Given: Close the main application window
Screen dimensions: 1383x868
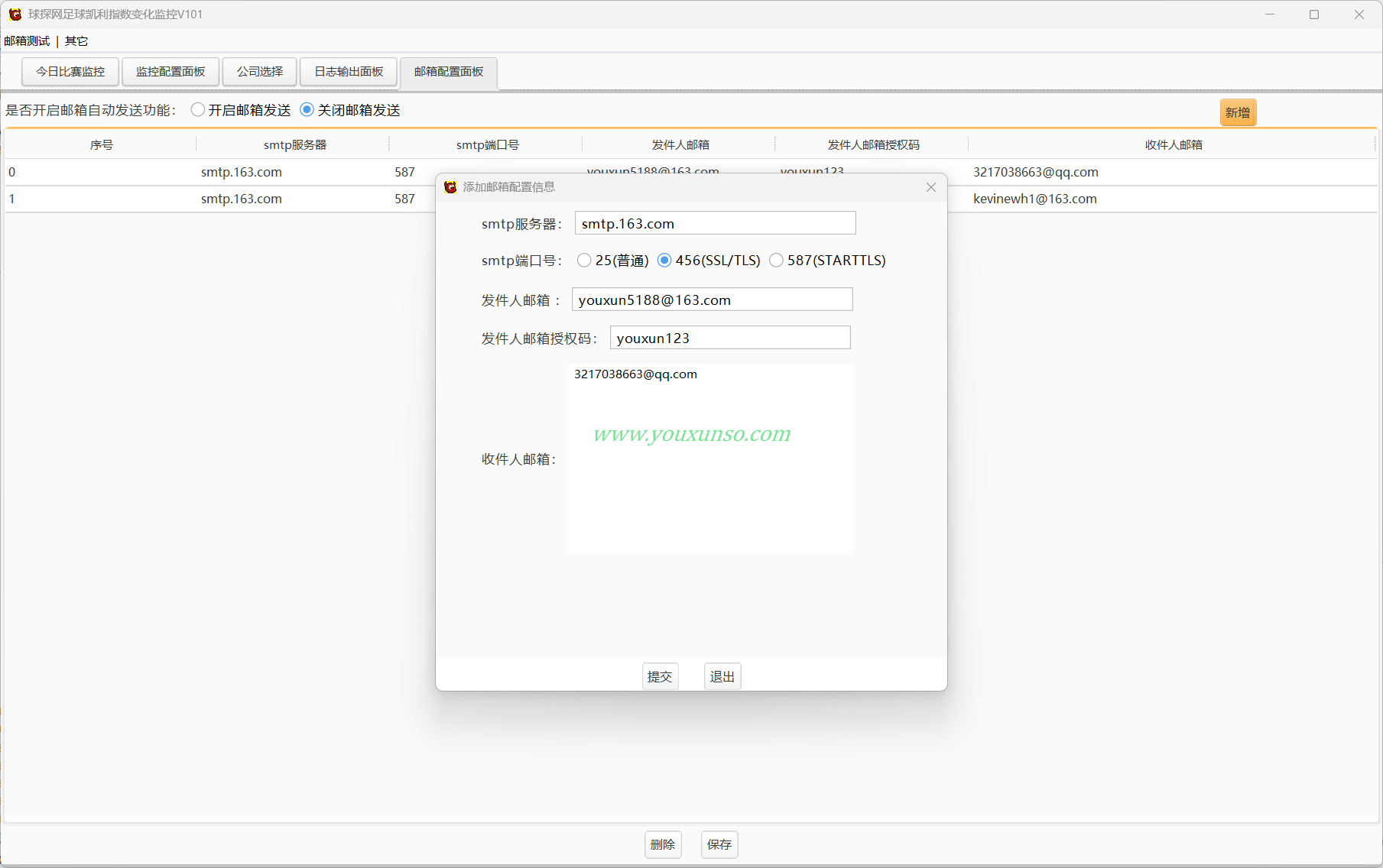Looking at the screenshot, I should coord(1359,15).
